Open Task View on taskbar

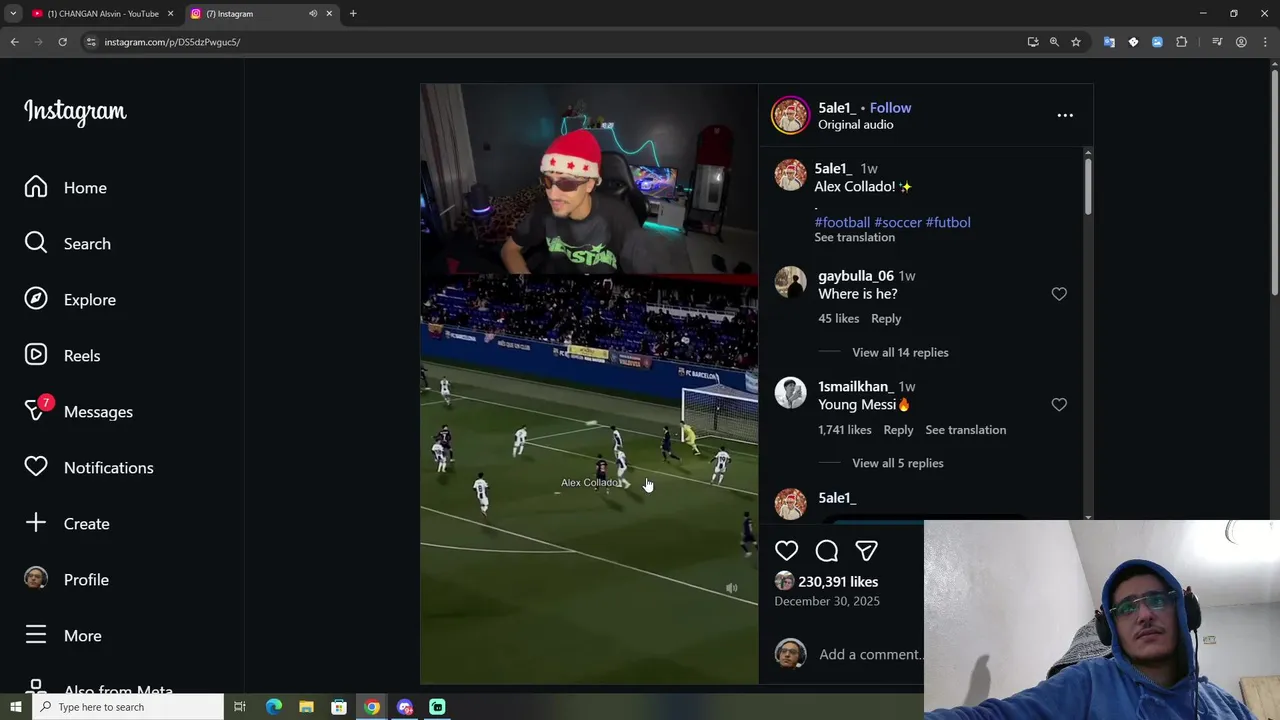click(240, 707)
